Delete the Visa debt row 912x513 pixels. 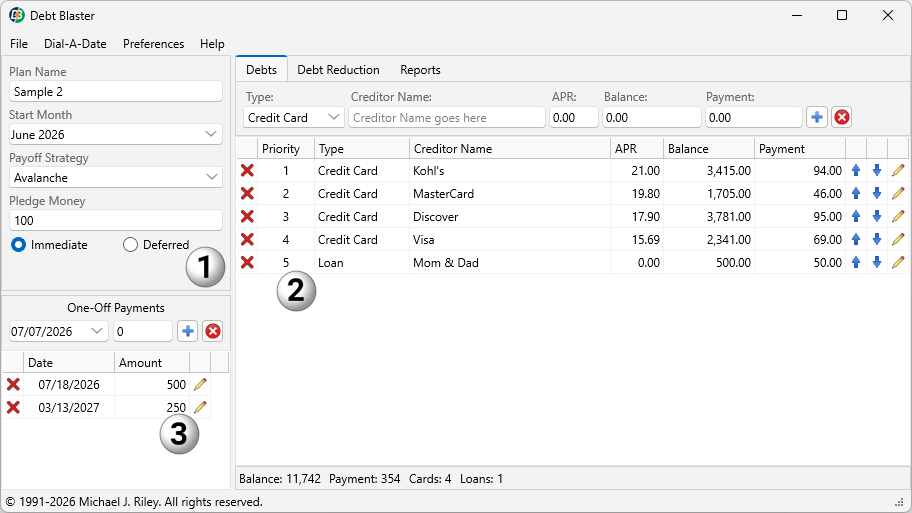[x=247, y=240]
